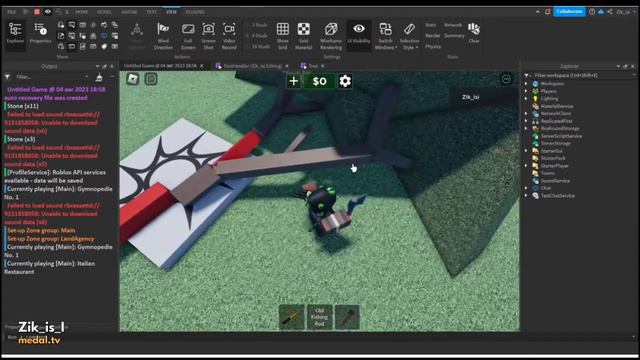Viewport: 640px width, 360px height.
Task: Open Switch Windows dropdown
Action: tap(386, 36)
